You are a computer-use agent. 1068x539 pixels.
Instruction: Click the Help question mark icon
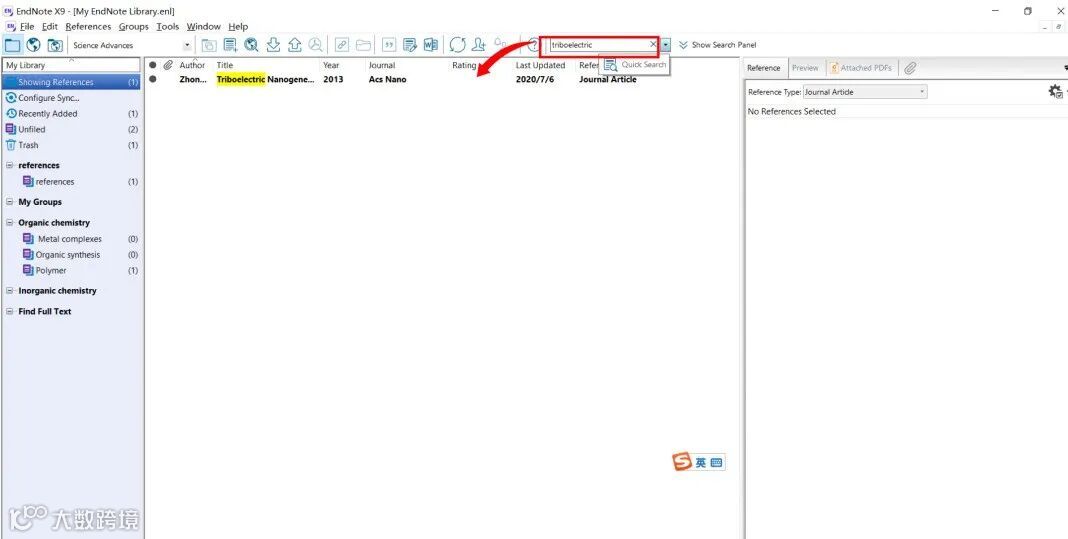pyautogui.click(x=533, y=45)
